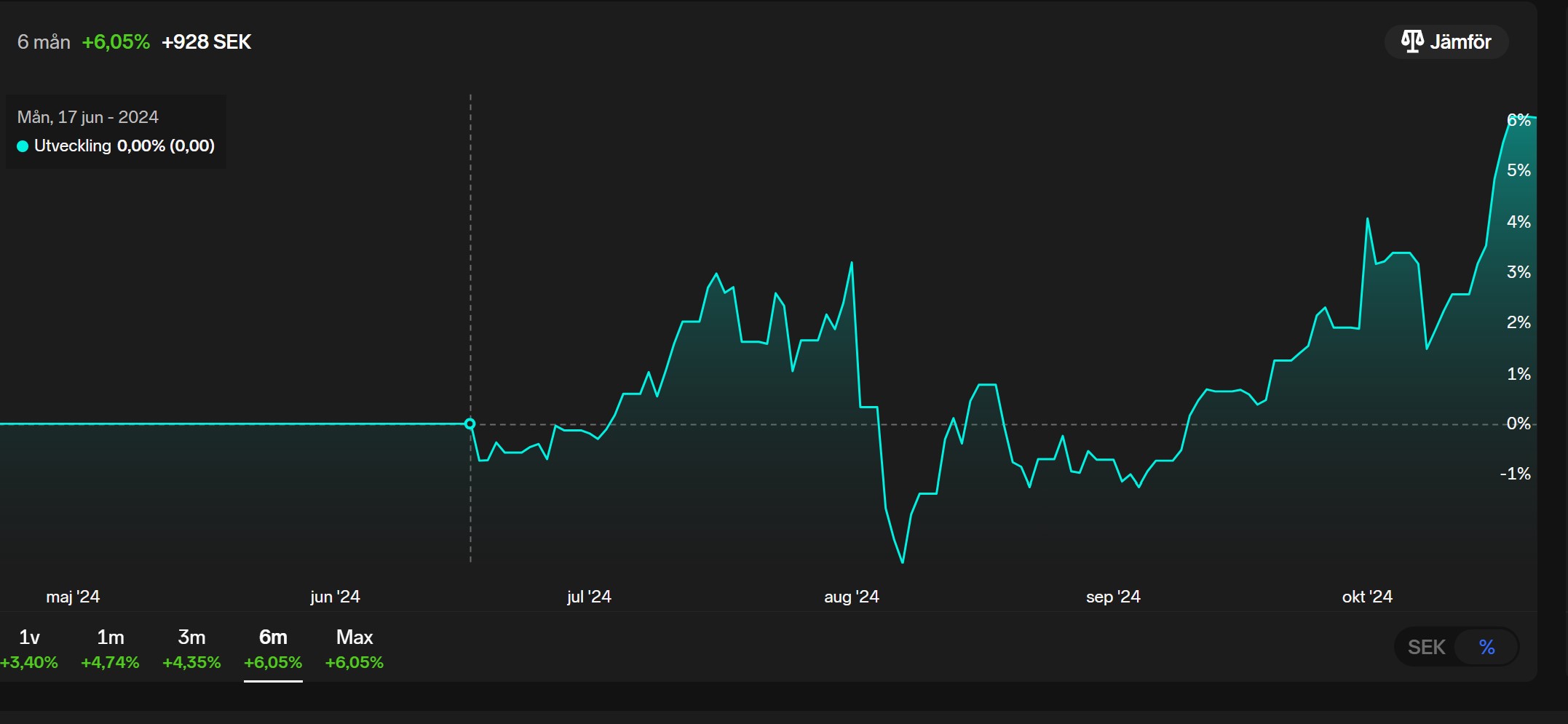1568x724 pixels.
Task: Click the circular data point marker on the chart
Action: (x=470, y=423)
